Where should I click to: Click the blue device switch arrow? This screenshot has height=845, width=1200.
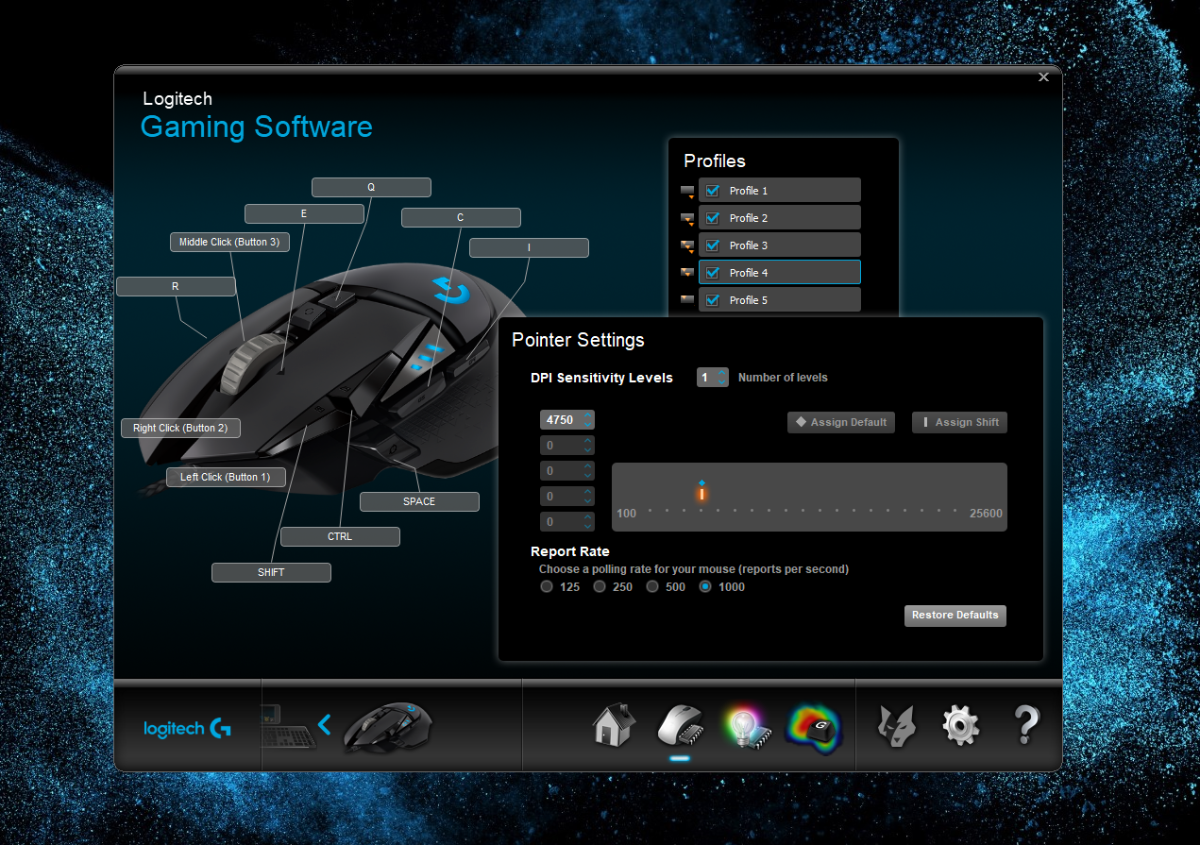pos(324,725)
